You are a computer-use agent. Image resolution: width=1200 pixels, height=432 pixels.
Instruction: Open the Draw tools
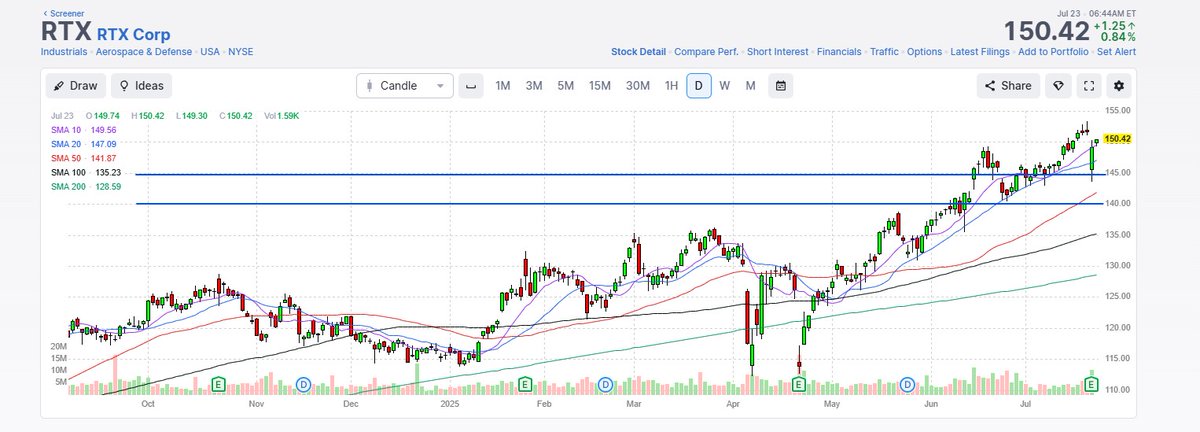point(76,86)
